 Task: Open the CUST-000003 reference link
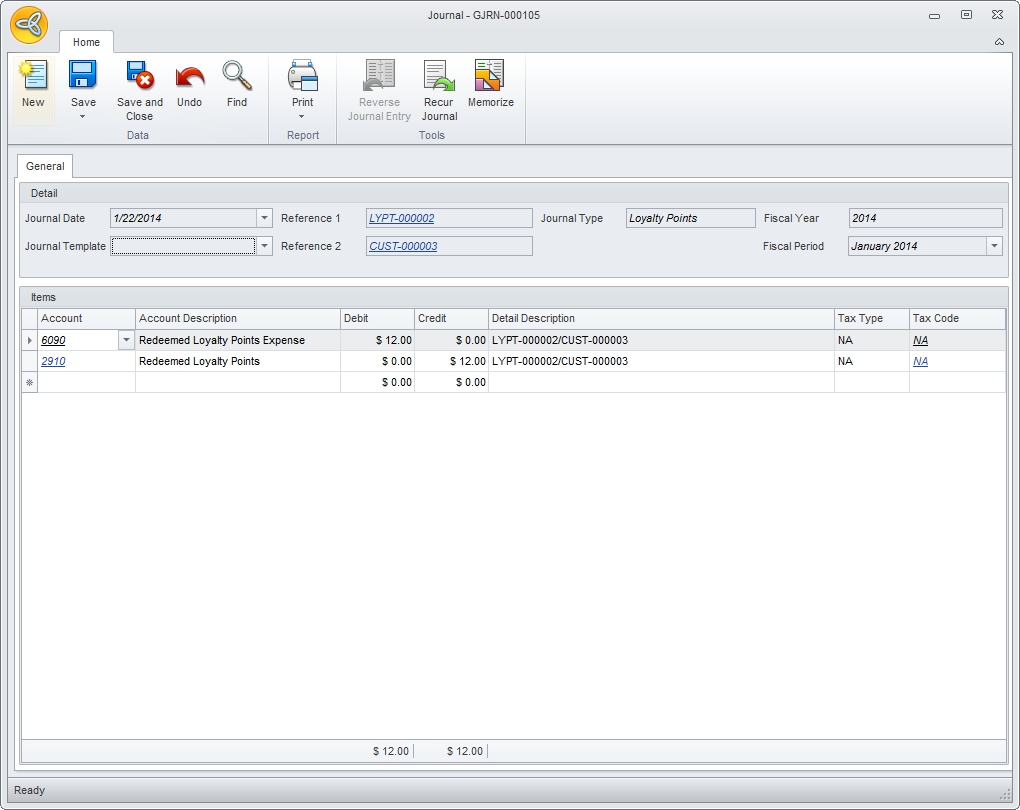(403, 246)
